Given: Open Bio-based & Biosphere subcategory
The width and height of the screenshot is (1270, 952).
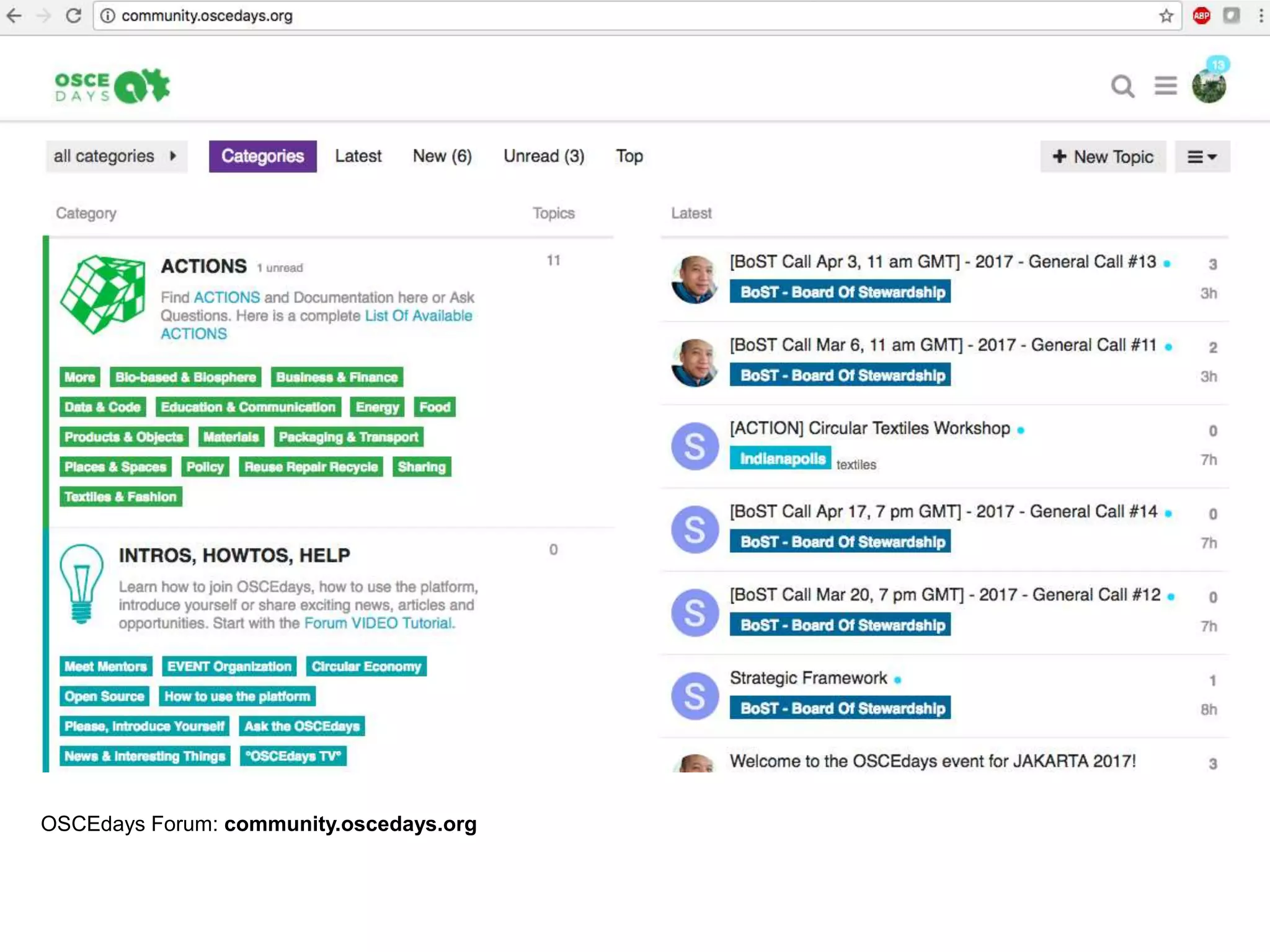Looking at the screenshot, I should pos(185,377).
